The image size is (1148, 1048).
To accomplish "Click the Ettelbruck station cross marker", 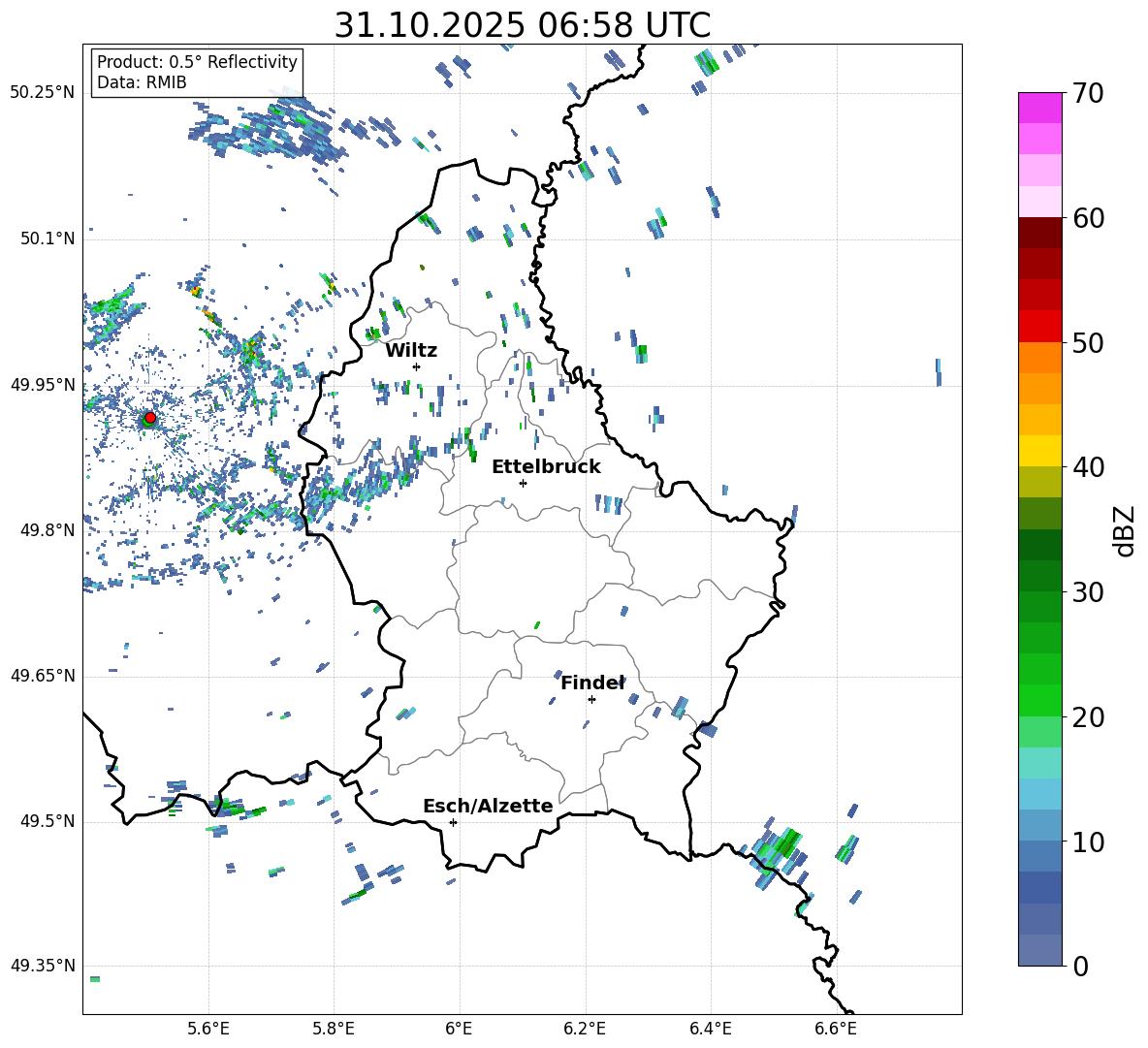I will (x=523, y=483).
